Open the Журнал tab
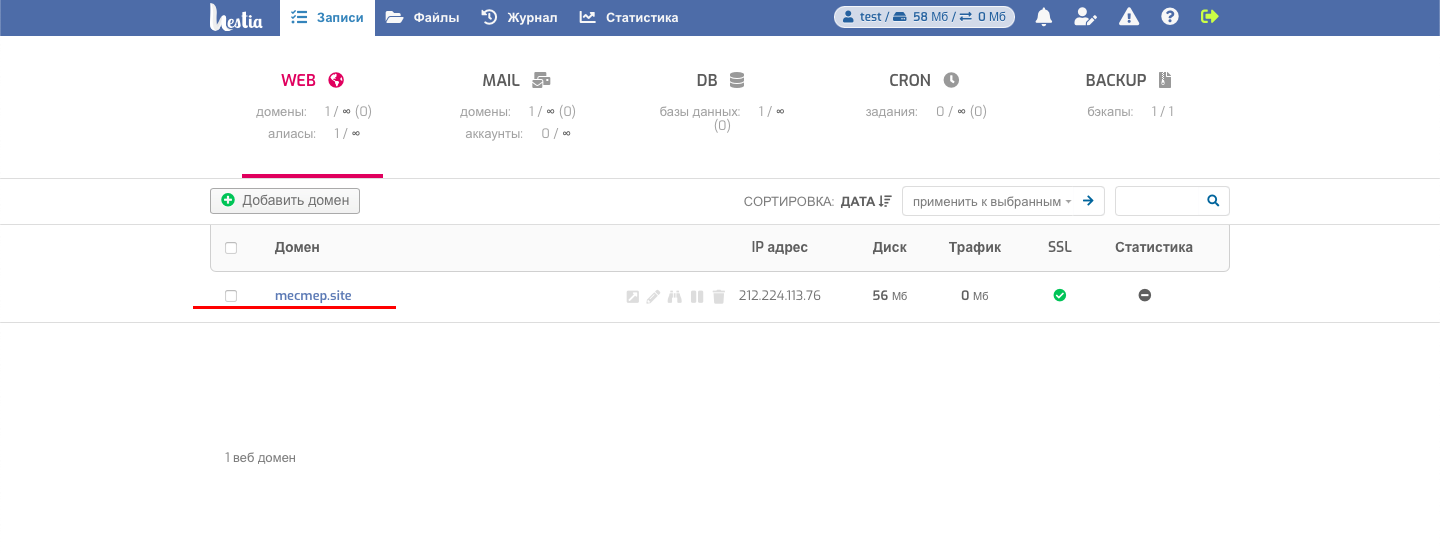 [519, 17]
